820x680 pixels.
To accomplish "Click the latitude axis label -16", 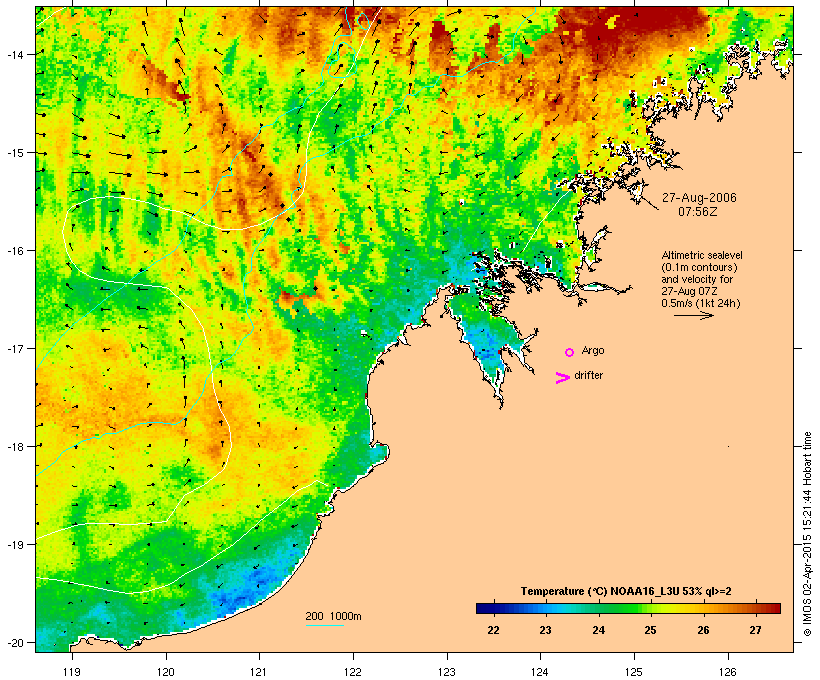I will (15, 251).
